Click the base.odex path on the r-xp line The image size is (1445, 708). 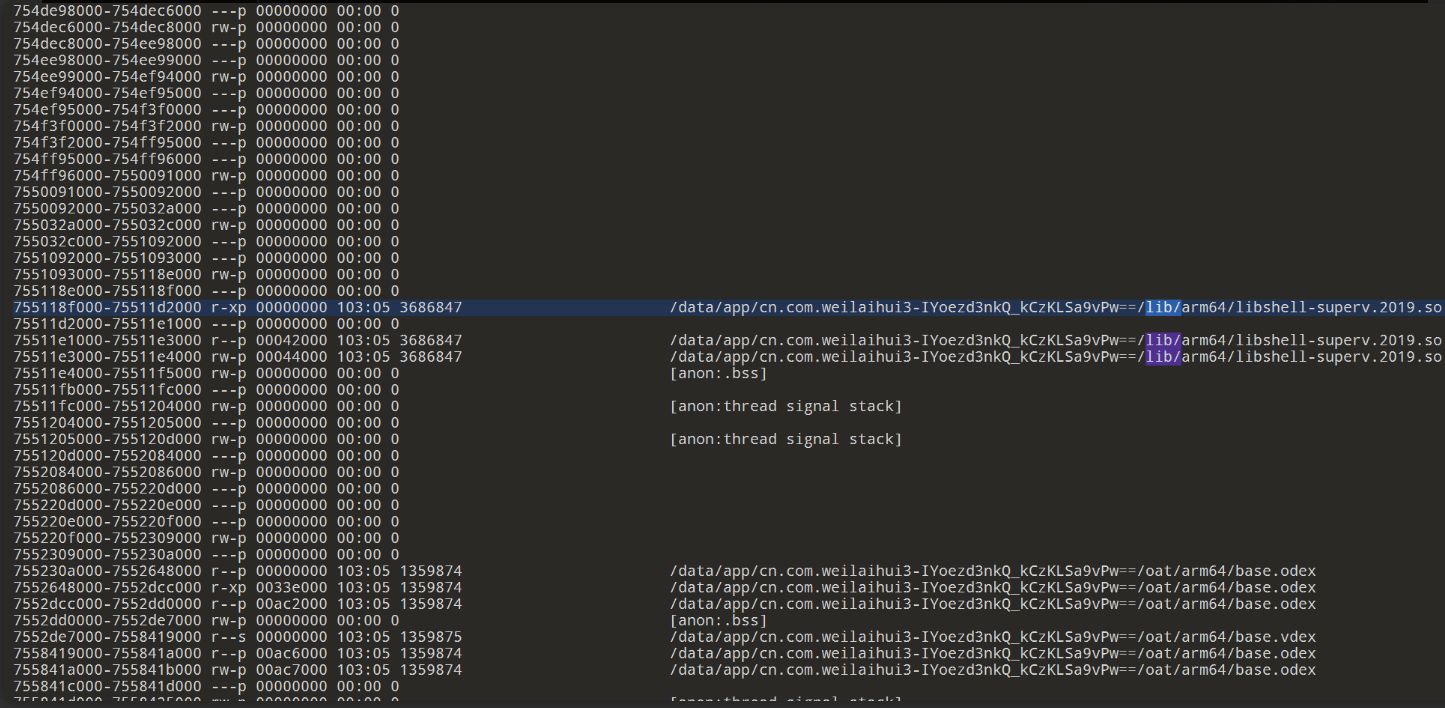pyautogui.click(x=992, y=587)
